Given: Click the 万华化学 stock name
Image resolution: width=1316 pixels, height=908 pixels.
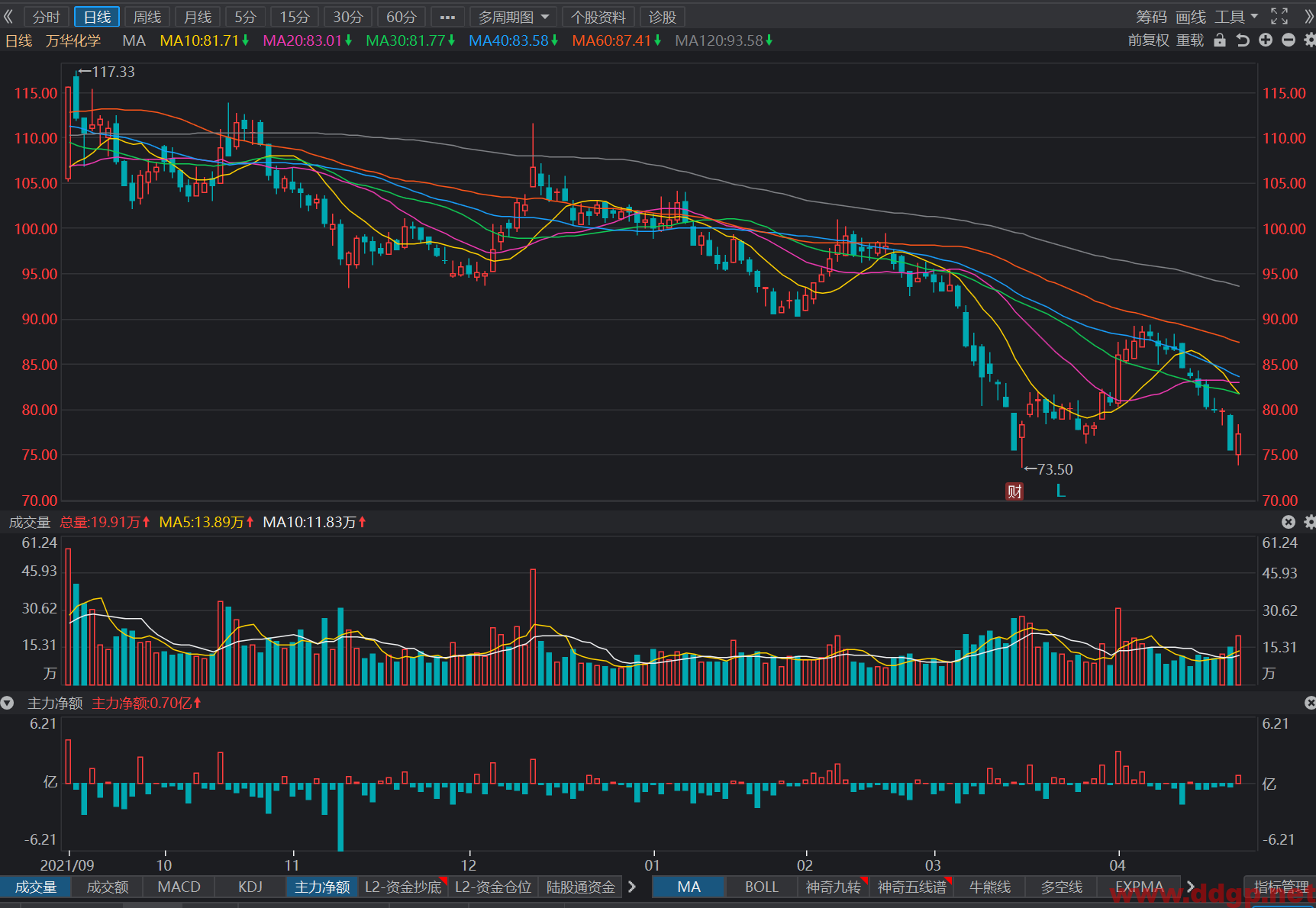Looking at the screenshot, I should click(x=73, y=40).
